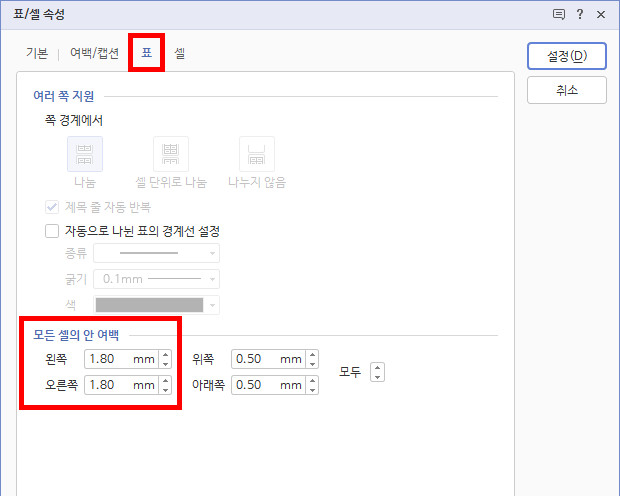
Task: Focus the 아래쪽 margin input field
Action: [x=268, y=385]
